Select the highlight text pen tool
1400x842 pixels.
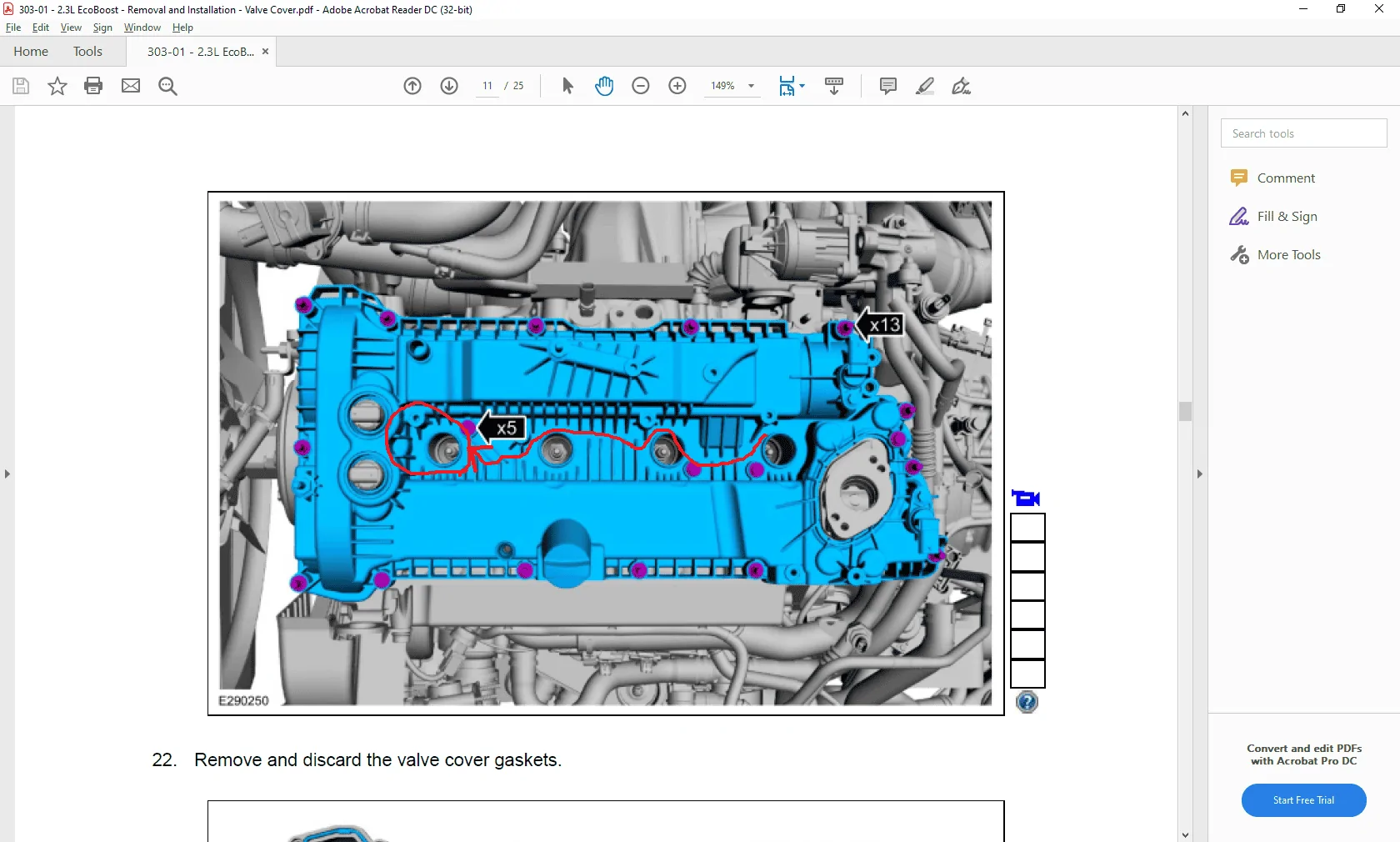point(925,86)
